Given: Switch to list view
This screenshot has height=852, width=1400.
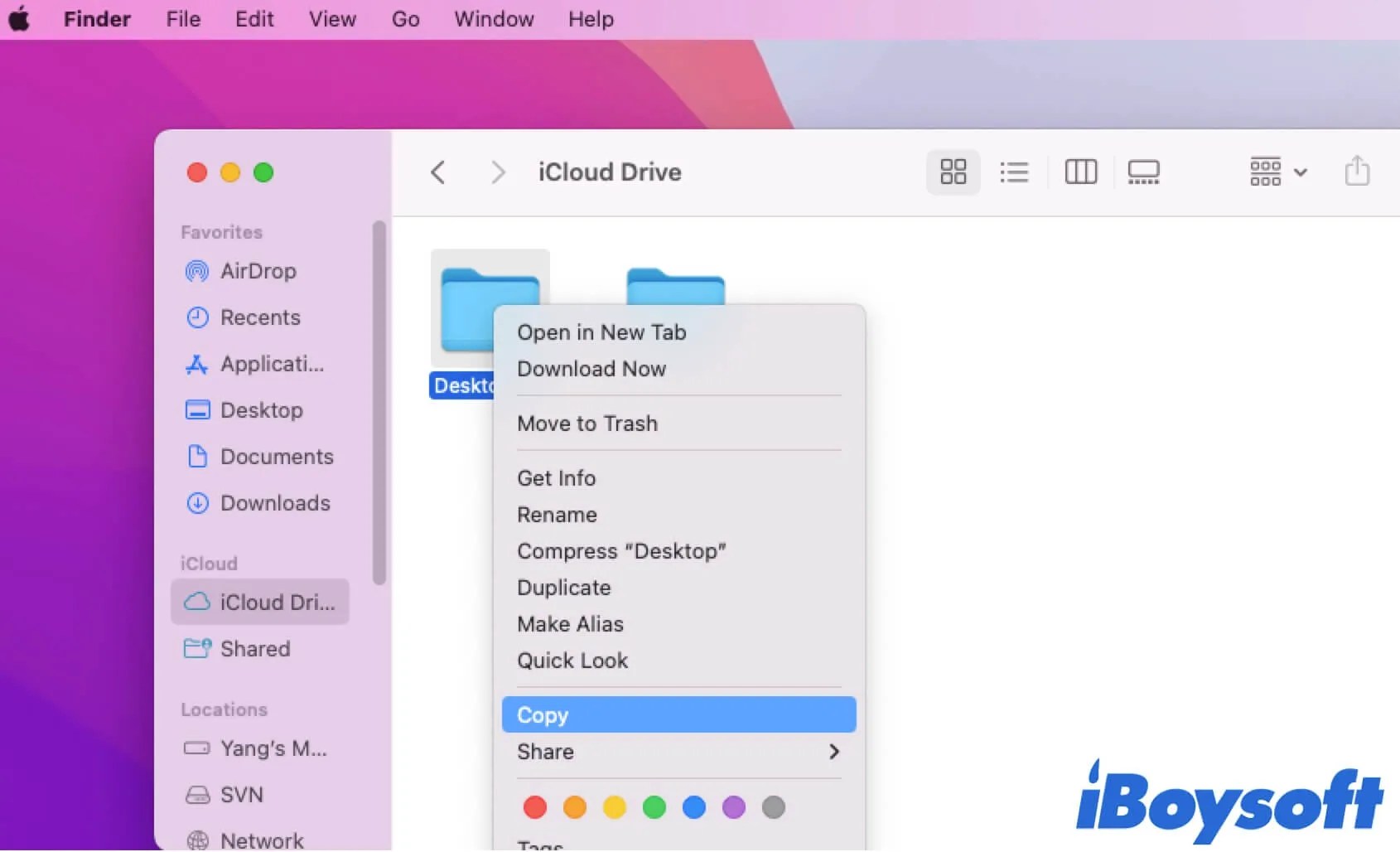Looking at the screenshot, I should click(x=1014, y=172).
